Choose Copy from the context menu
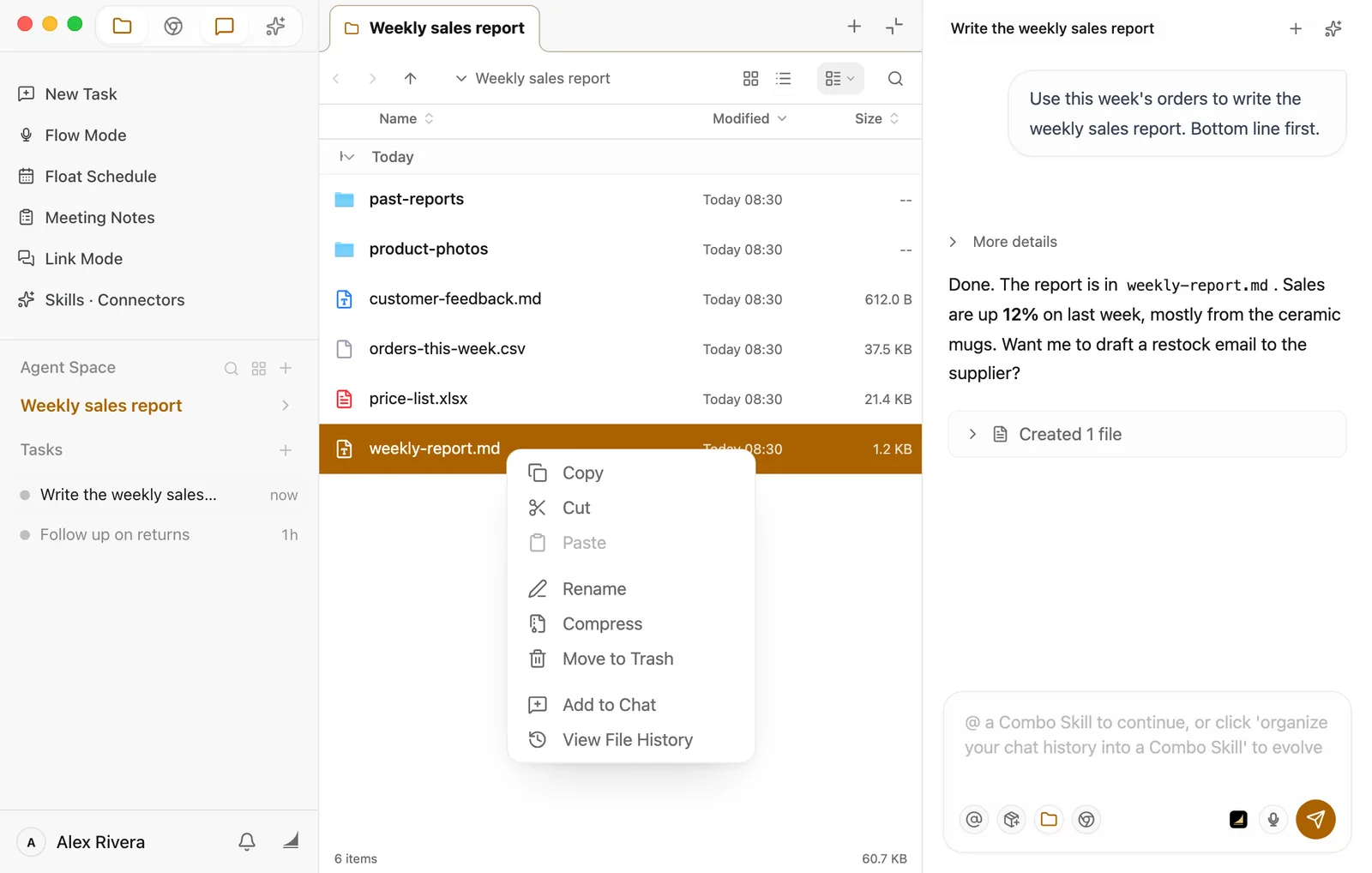1372x873 pixels. (x=631, y=473)
